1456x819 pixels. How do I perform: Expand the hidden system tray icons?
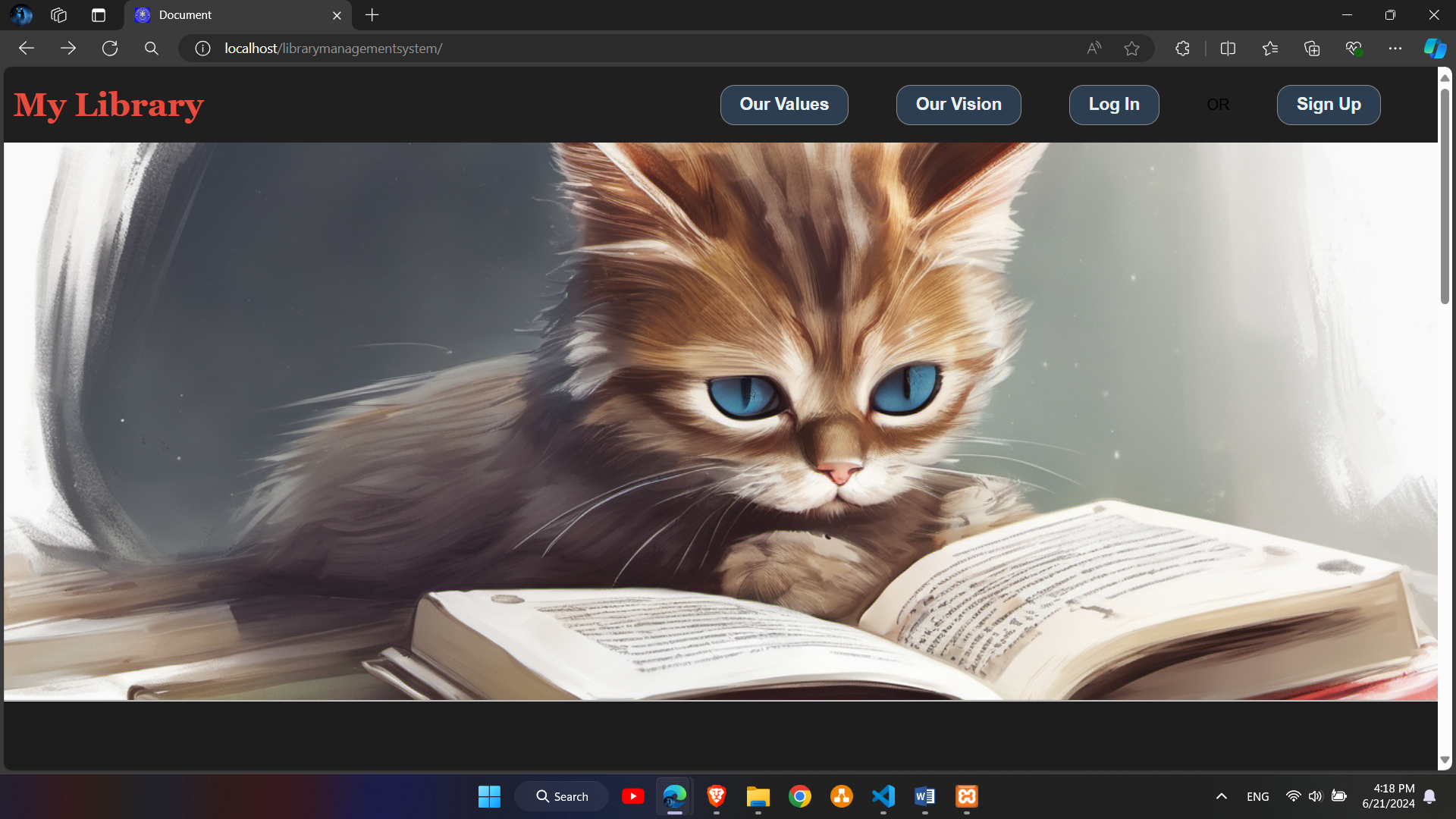(x=1221, y=796)
